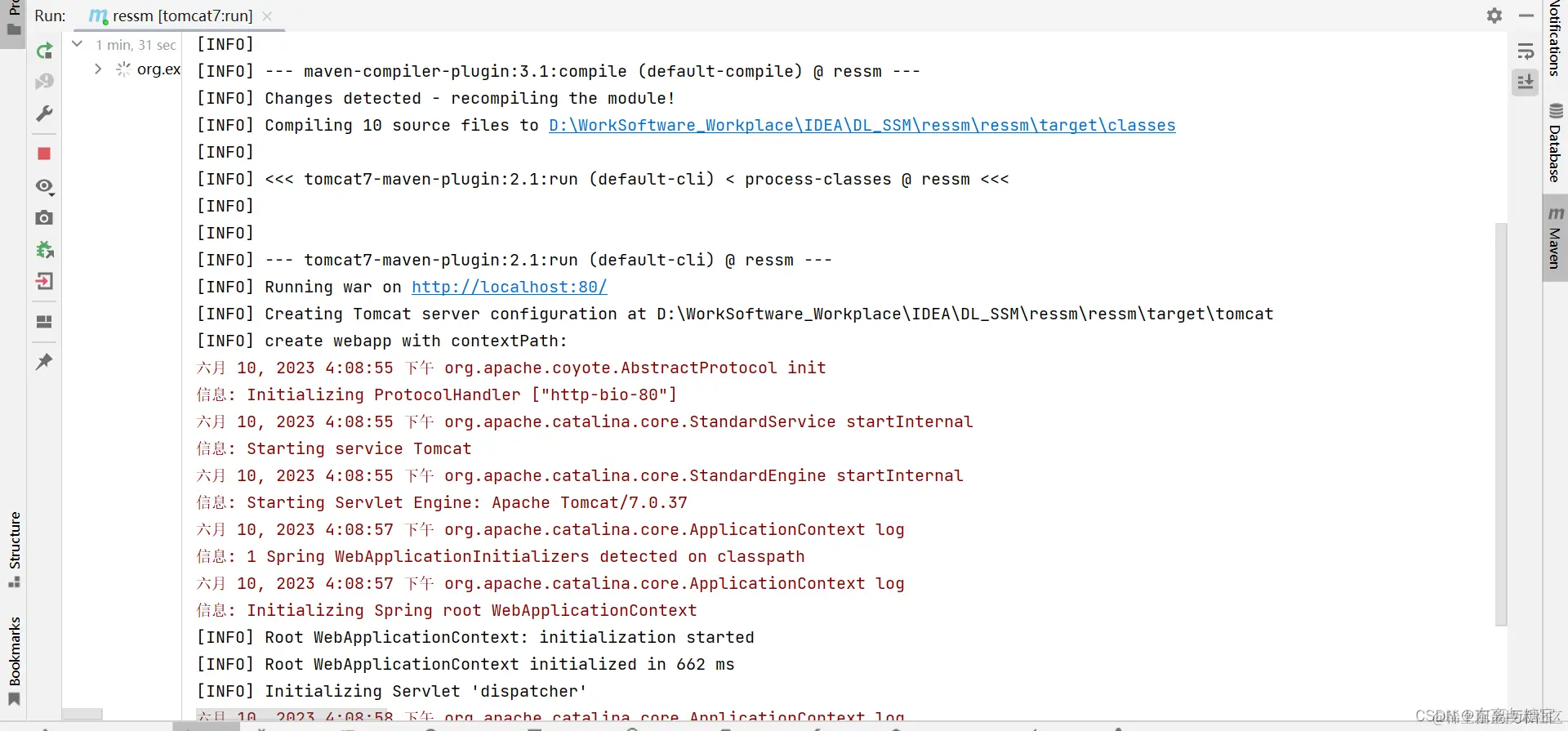
Task: Open the target\classes path link
Action: [x=862, y=125]
